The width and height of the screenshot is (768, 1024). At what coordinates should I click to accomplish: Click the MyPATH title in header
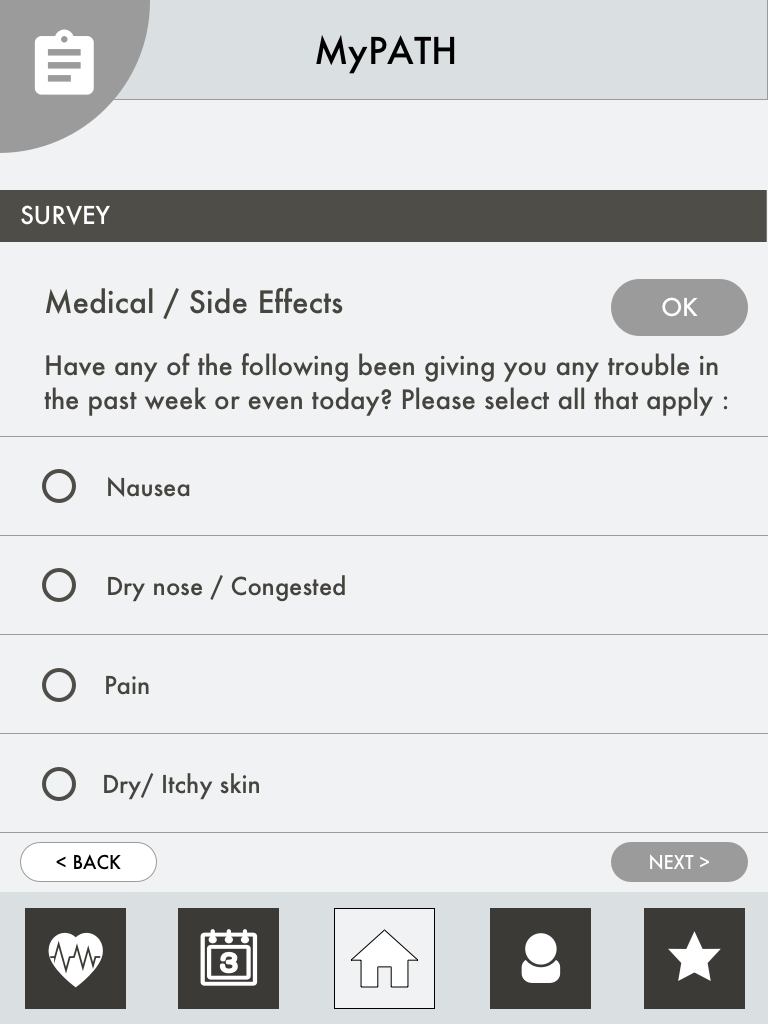[x=385, y=52]
